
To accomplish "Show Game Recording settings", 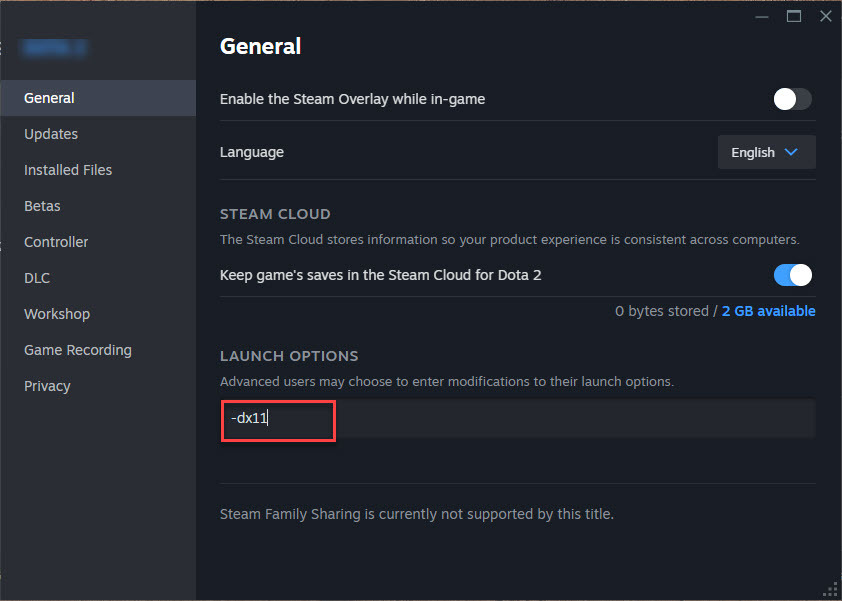I will [78, 350].
